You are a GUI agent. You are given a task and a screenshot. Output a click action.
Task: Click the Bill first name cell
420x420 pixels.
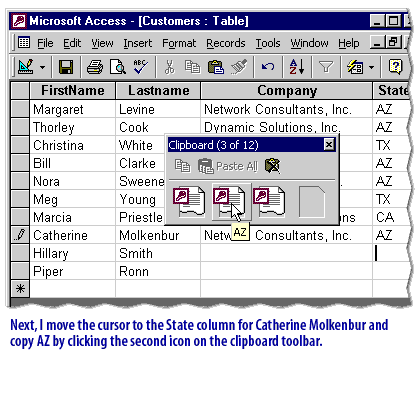pos(73,163)
